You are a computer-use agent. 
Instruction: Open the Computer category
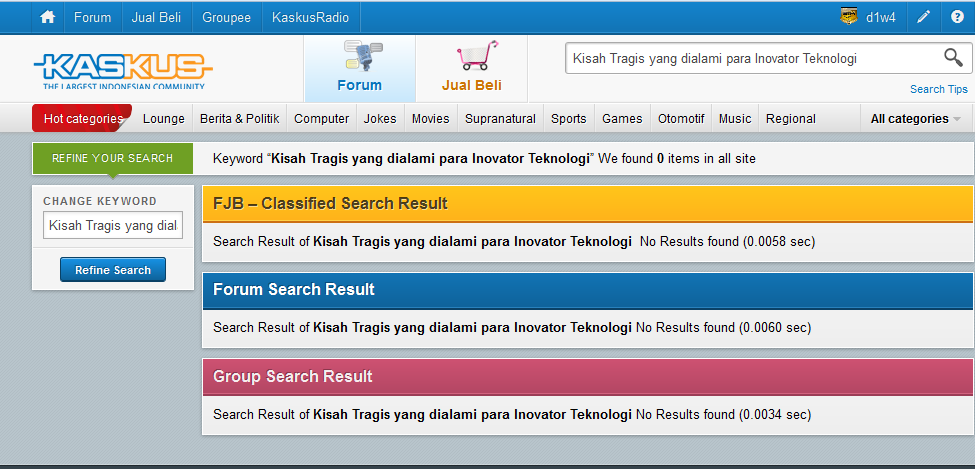321,119
